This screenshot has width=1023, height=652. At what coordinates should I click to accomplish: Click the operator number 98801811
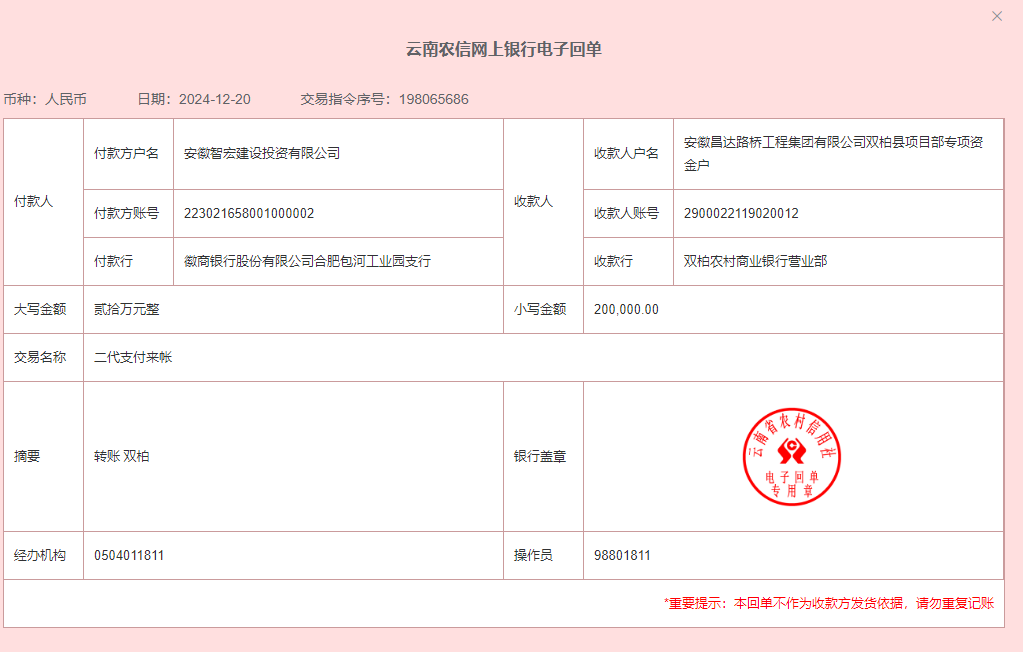pyautogui.click(x=622, y=555)
